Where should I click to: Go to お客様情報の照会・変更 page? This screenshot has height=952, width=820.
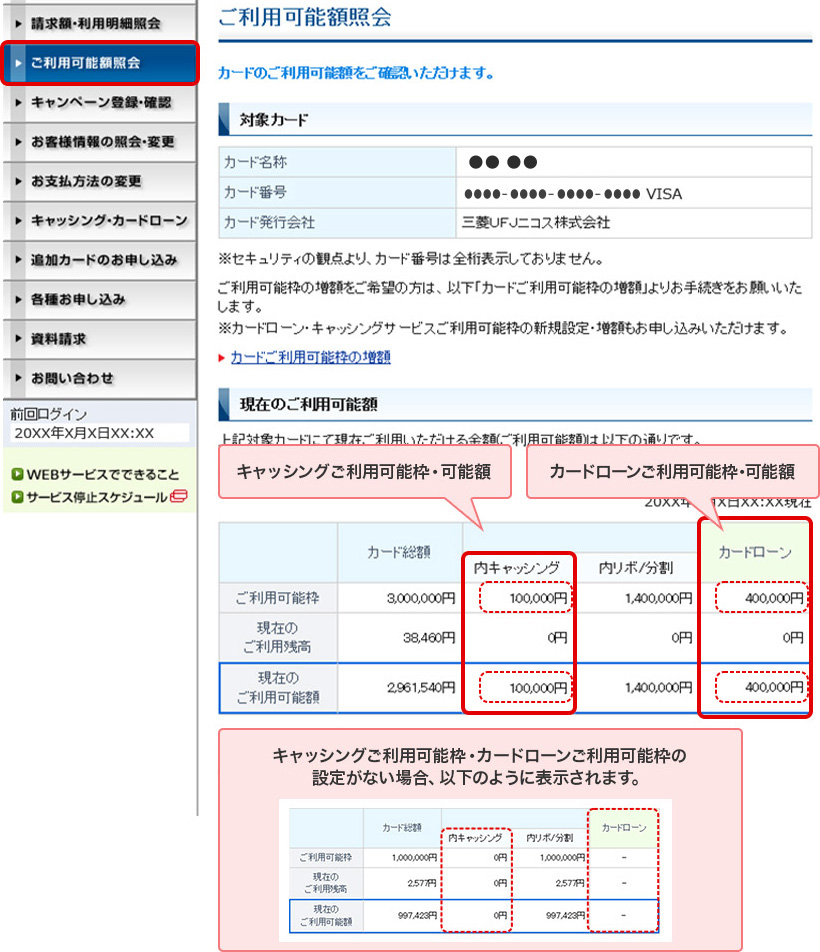pos(102,142)
